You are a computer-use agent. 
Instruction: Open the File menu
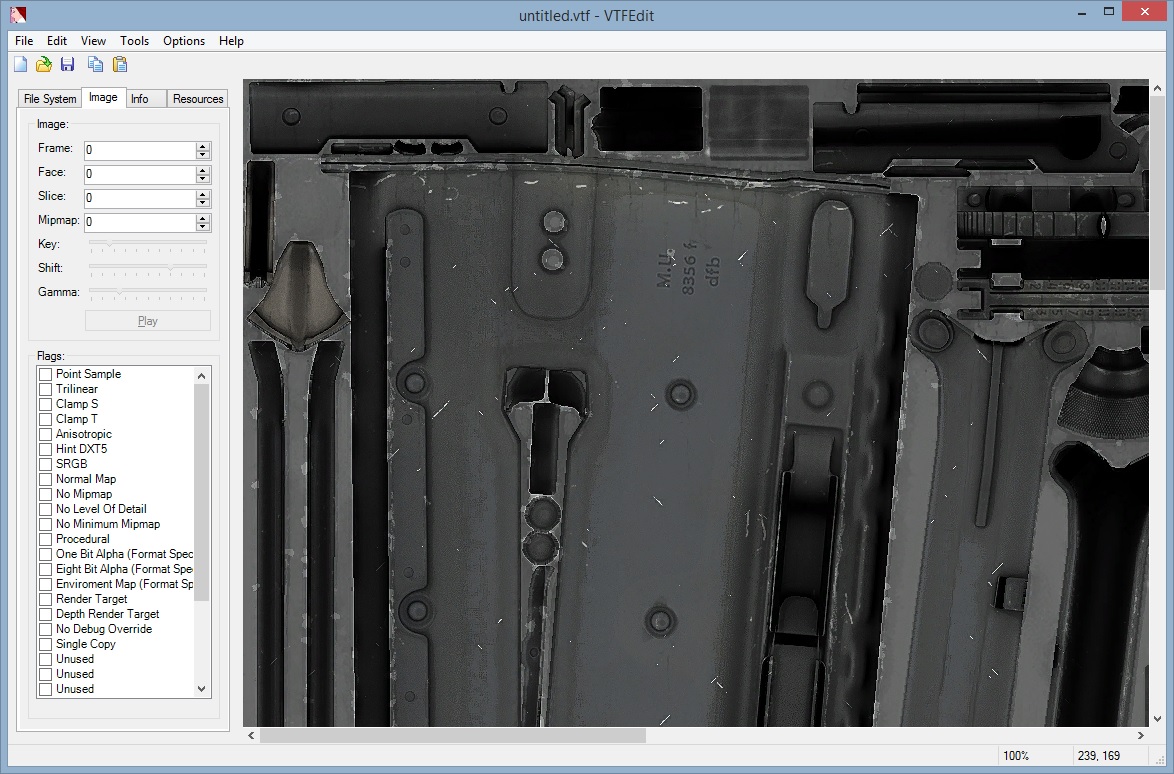coord(24,41)
